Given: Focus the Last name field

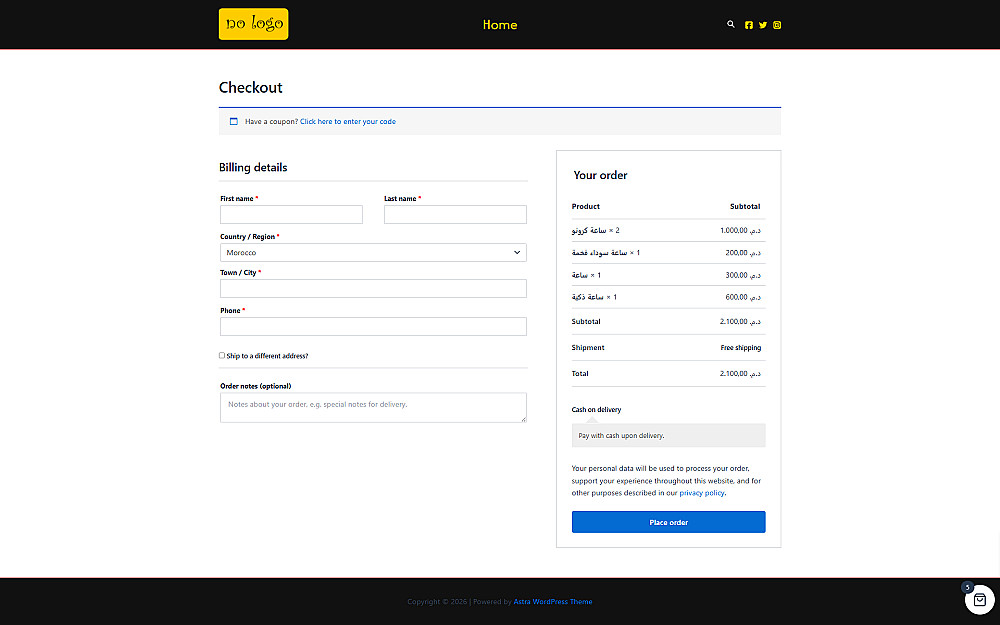Looking at the screenshot, I should tap(455, 214).
